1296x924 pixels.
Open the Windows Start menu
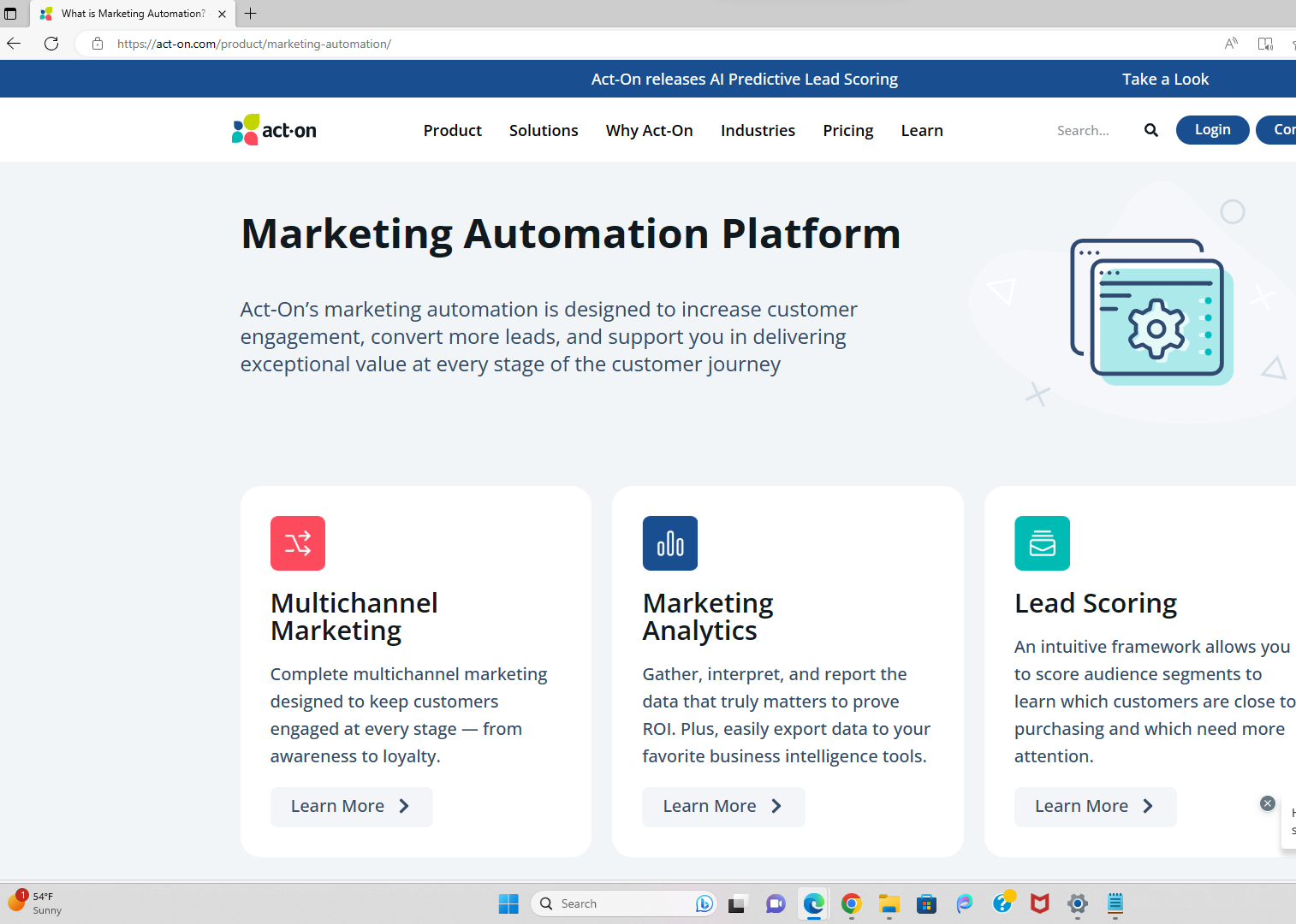[508, 903]
